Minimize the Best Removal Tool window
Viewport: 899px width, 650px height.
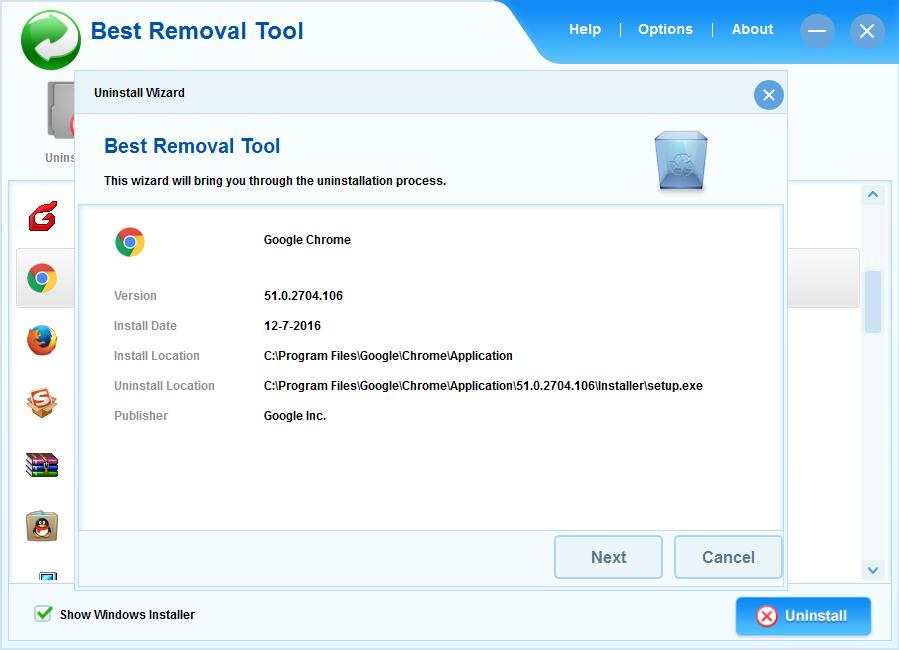(x=816, y=31)
